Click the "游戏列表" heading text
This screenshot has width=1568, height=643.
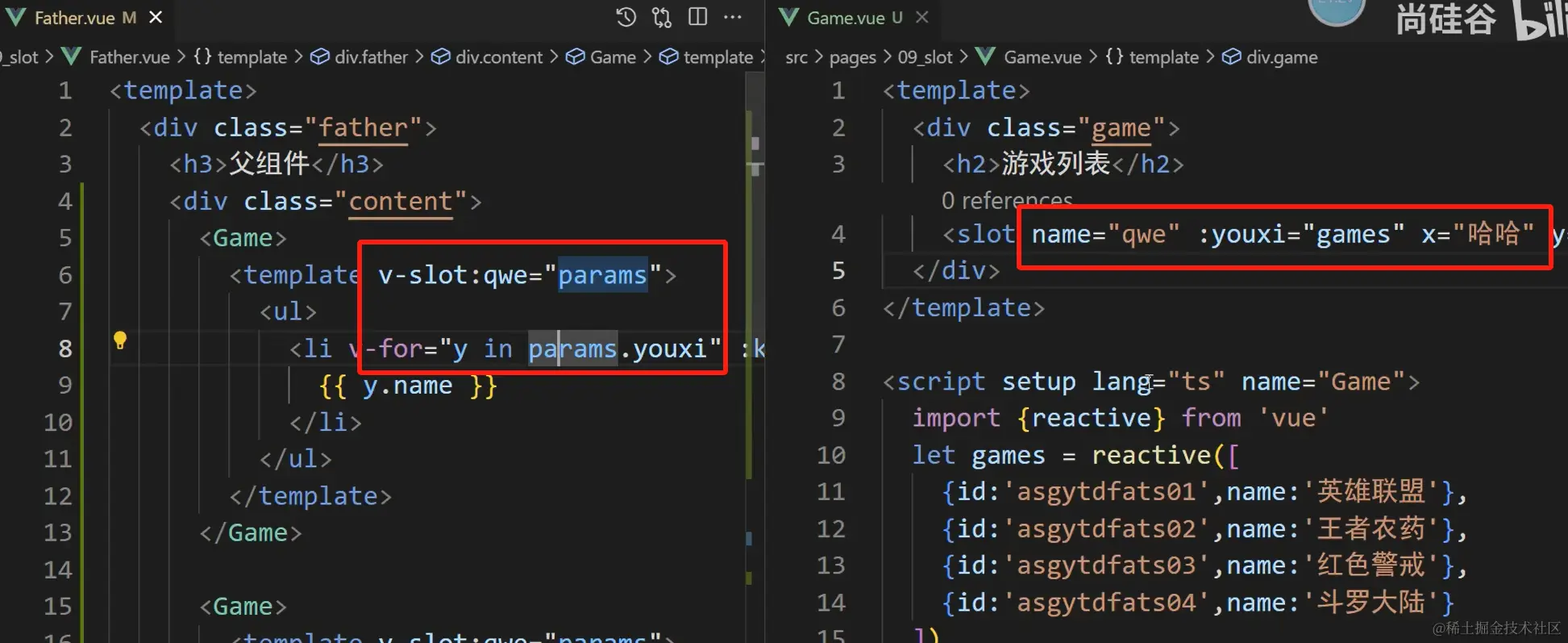coord(1056,164)
